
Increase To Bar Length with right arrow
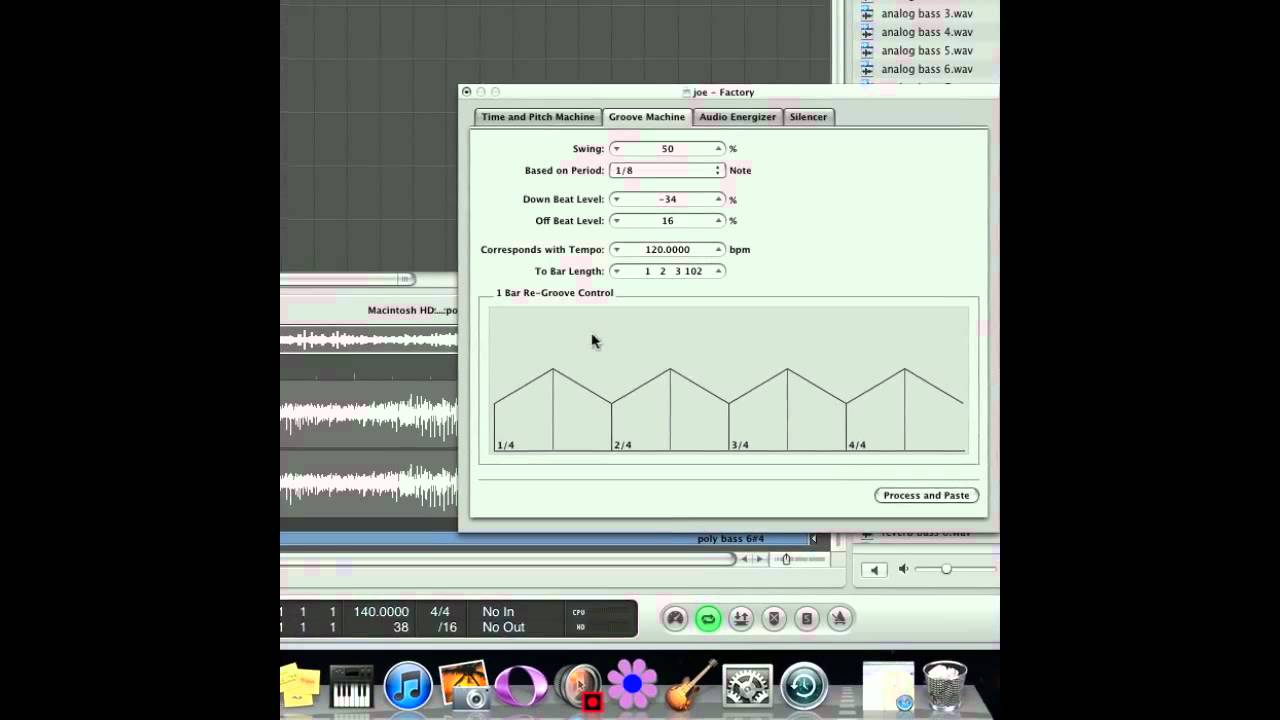718,271
